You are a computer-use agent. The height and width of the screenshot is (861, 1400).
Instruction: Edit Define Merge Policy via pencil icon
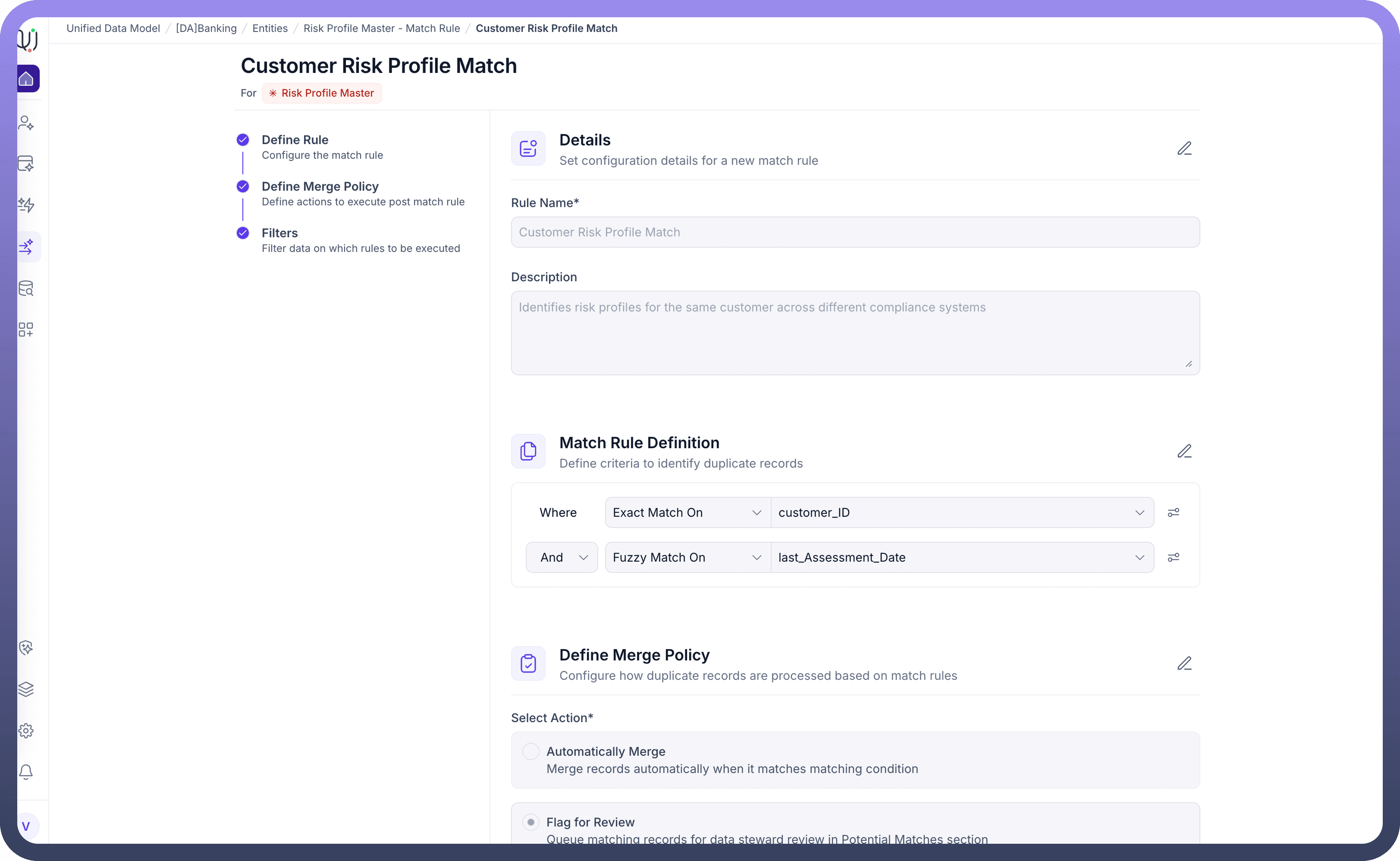pyautogui.click(x=1184, y=663)
